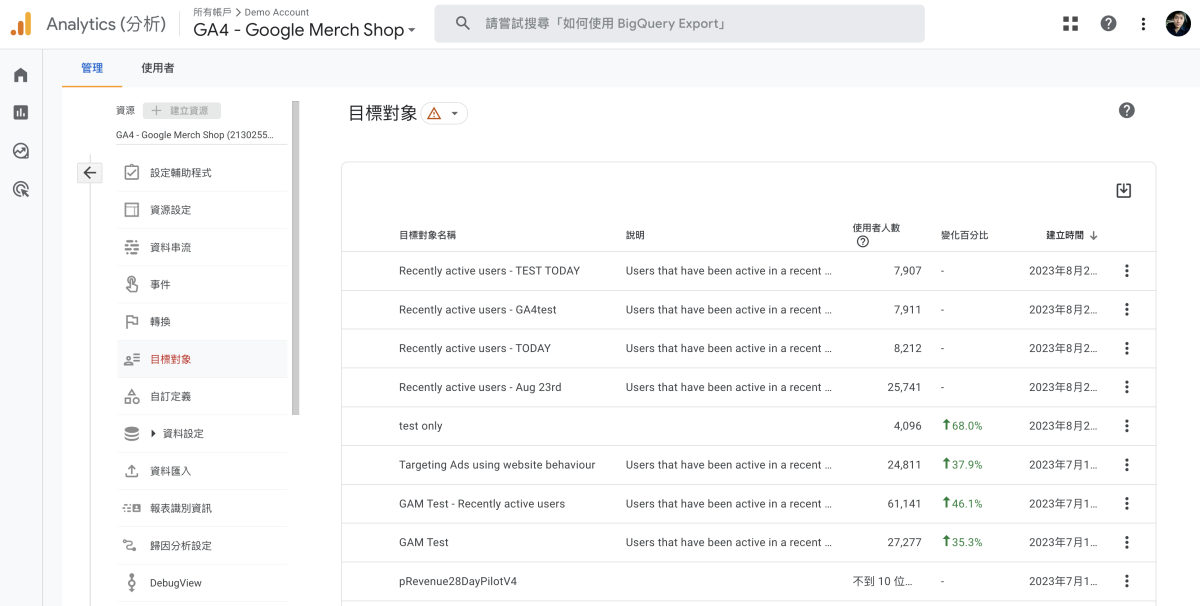Open three-dot menu for GAM Test row
This screenshot has height=606, width=1200.
pyautogui.click(x=1127, y=542)
